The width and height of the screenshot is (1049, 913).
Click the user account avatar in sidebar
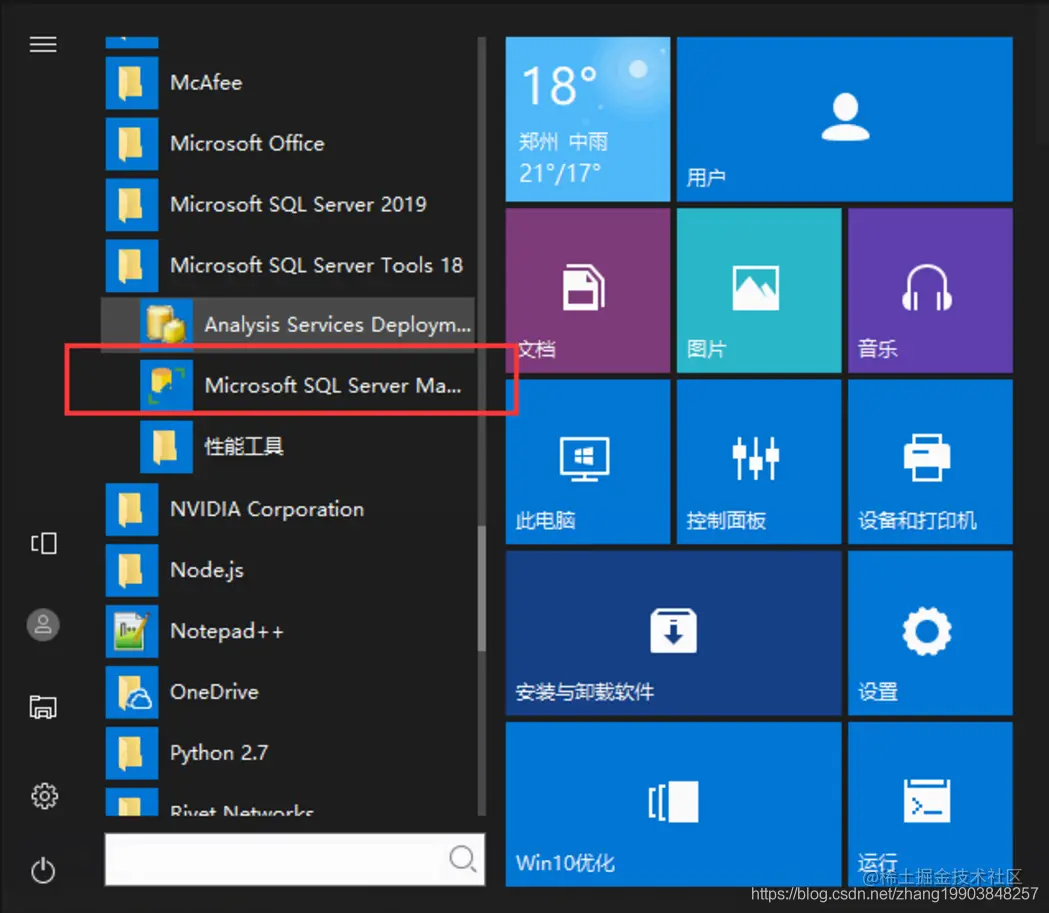[43, 625]
